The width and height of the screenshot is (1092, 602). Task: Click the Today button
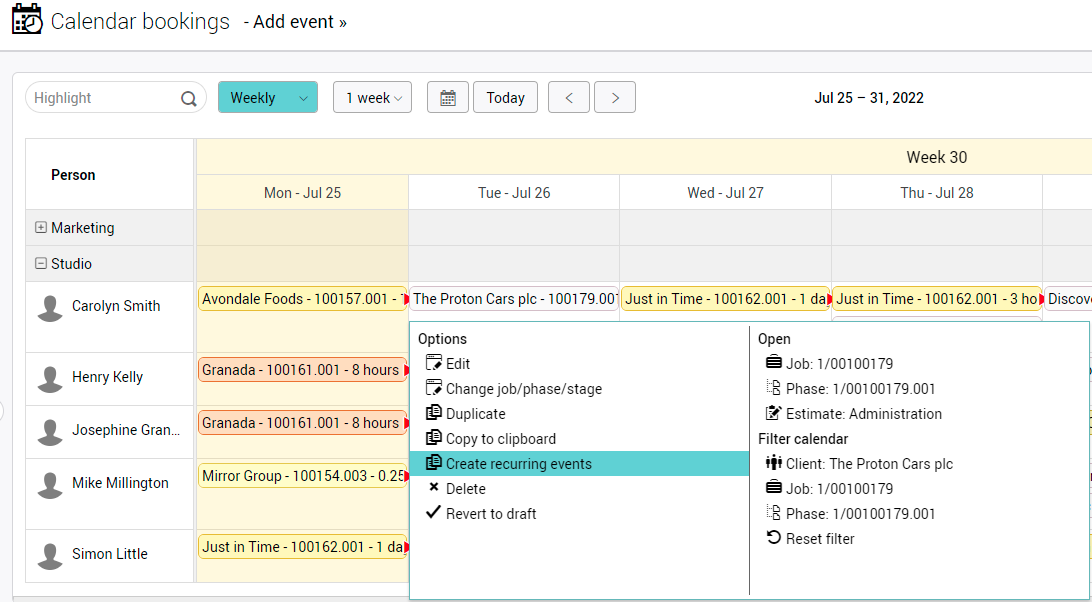tap(505, 98)
